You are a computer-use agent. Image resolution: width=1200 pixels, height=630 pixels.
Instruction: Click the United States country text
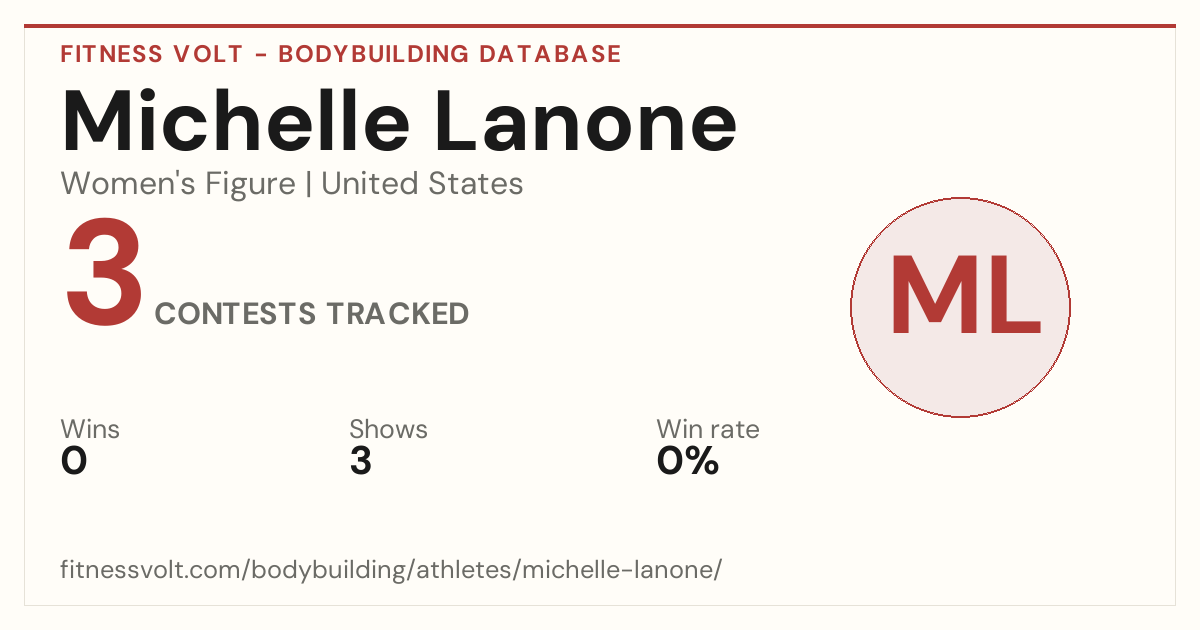click(422, 184)
